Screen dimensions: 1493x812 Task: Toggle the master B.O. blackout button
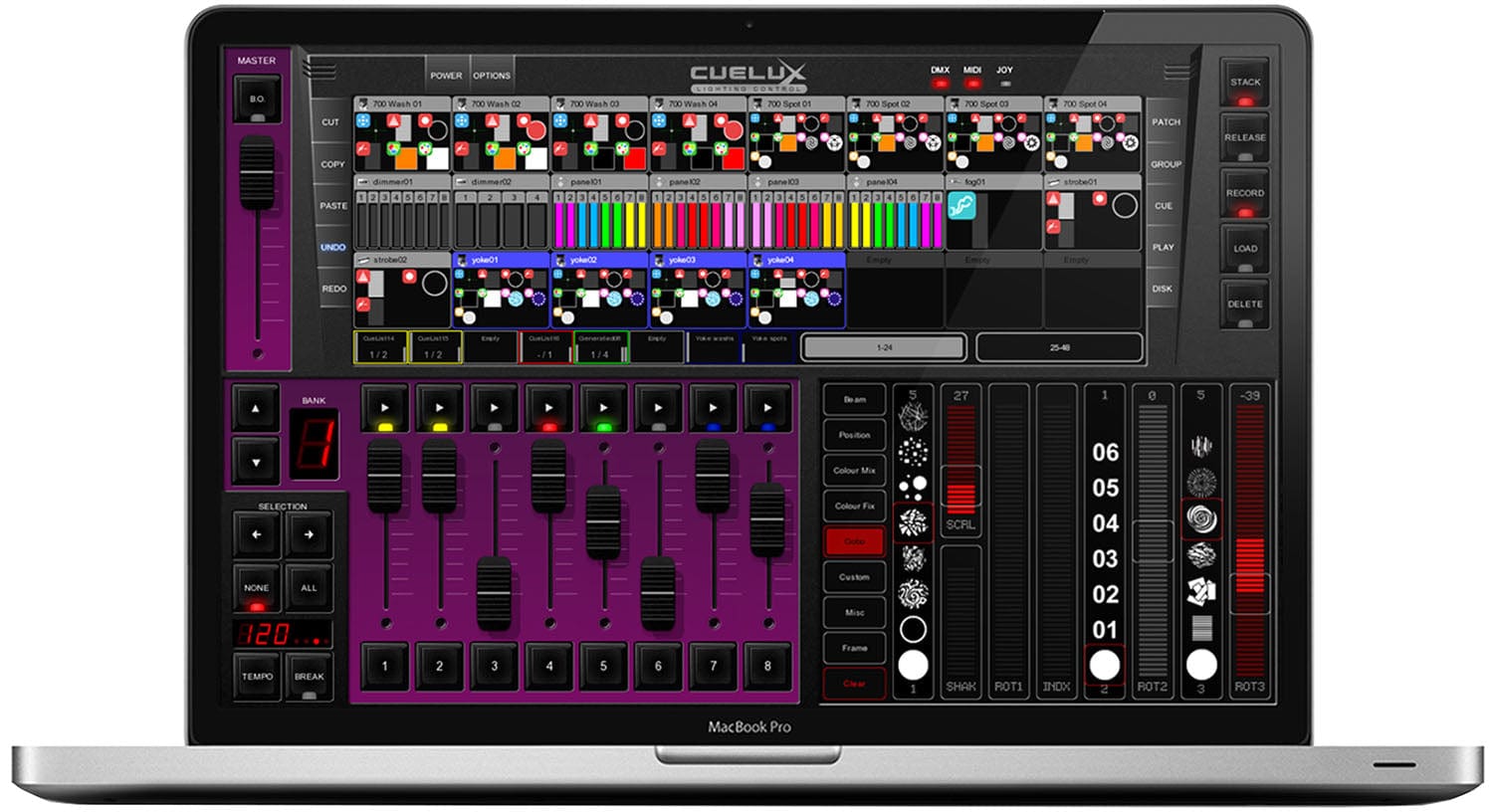pyautogui.click(x=257, y=101)
